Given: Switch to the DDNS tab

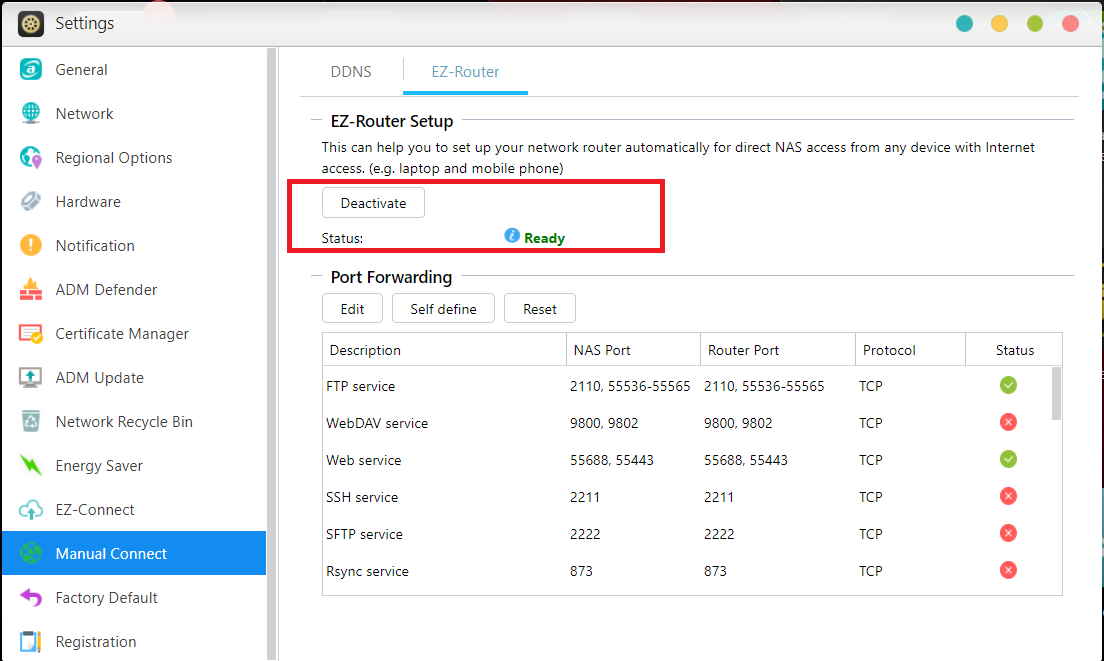Looking at the screenshot, I should pyautogui.click(x=350, y=71).
